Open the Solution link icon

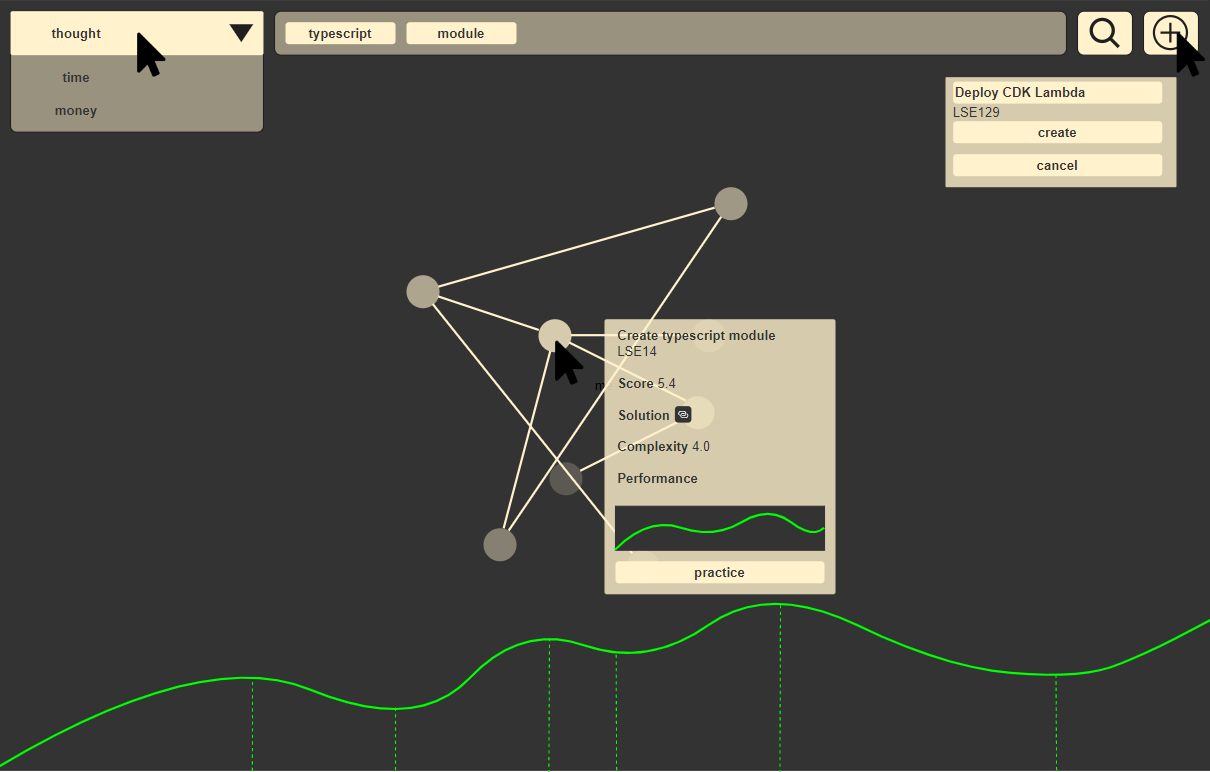coord(683,414)
